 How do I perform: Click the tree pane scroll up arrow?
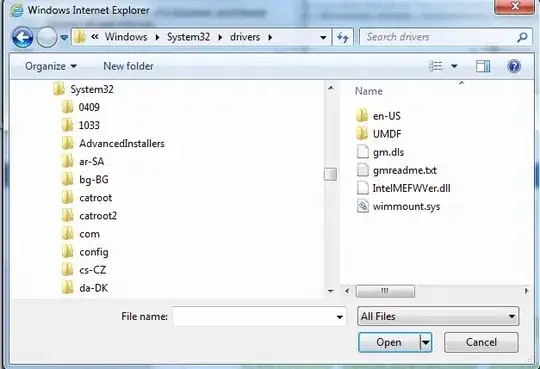331,88
